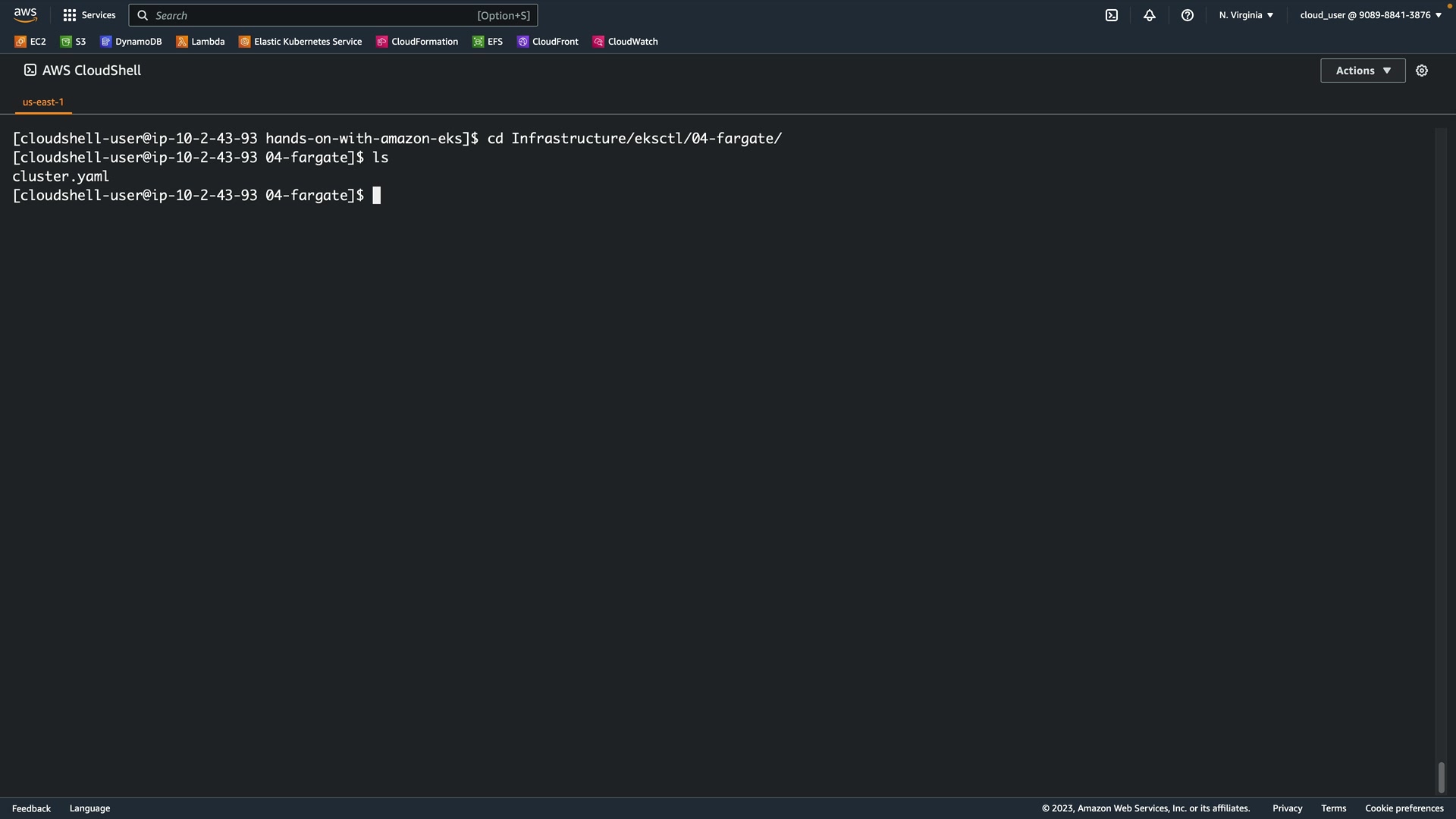Go to the DynamoDB shortcut
The width and height of the screenshot is (1456, 819).
(131, 42)
